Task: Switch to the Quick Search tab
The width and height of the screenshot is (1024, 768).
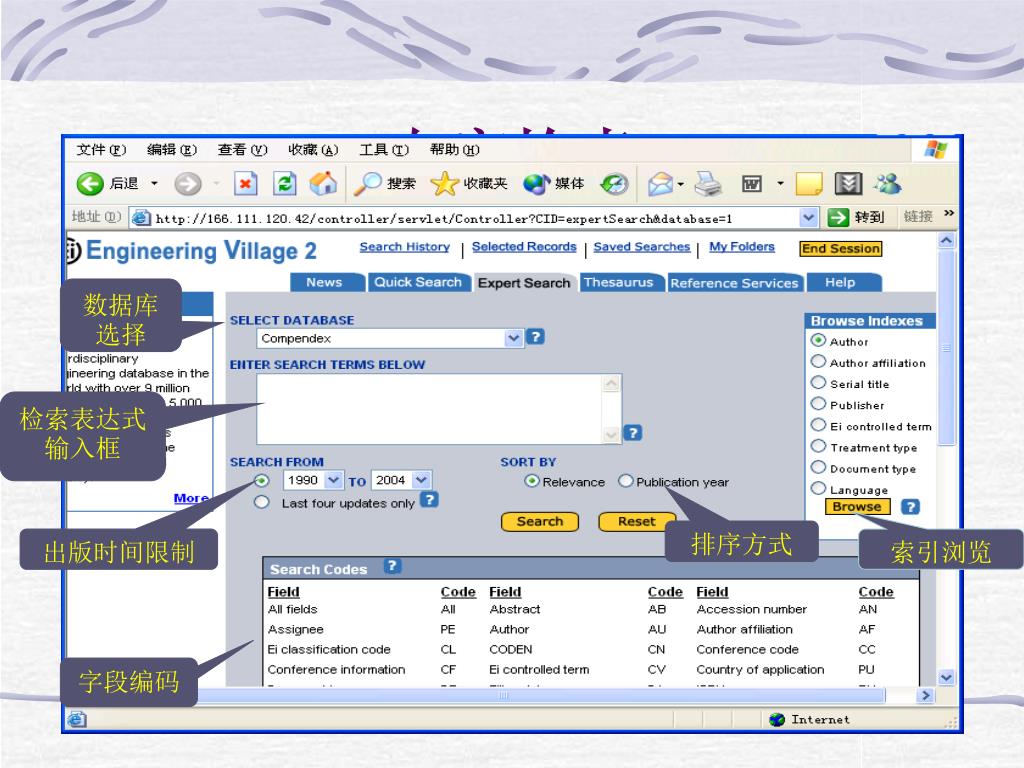Action: coord(418,282)
